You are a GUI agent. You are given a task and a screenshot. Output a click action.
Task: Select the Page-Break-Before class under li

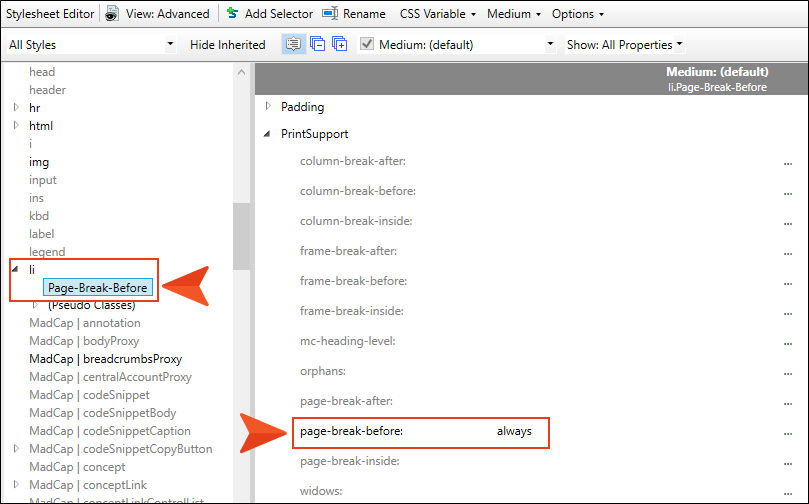tap(98, 288)
